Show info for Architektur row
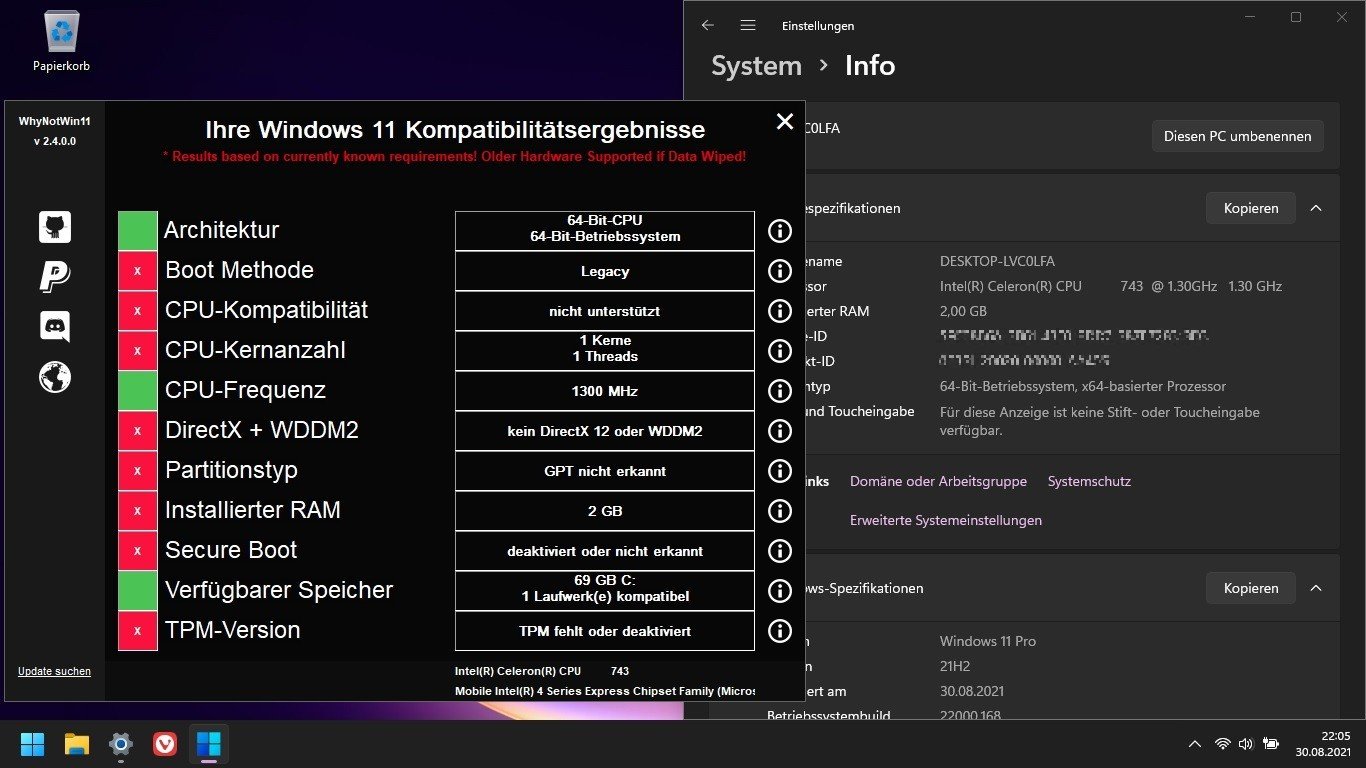 click(x=780, y=231)
